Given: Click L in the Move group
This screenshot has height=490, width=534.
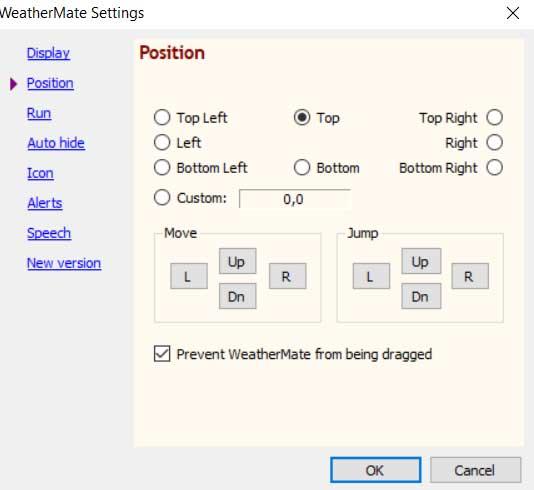Looking at the screenshot, I should [x=189, y=276].
